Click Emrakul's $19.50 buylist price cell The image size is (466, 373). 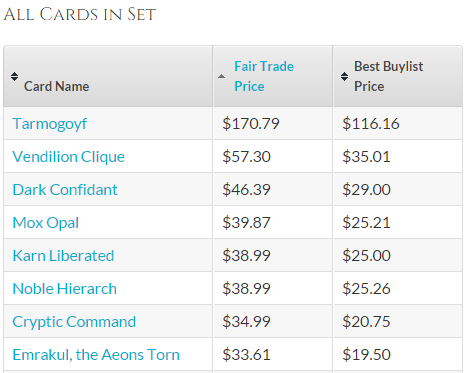tap(398, 354)
